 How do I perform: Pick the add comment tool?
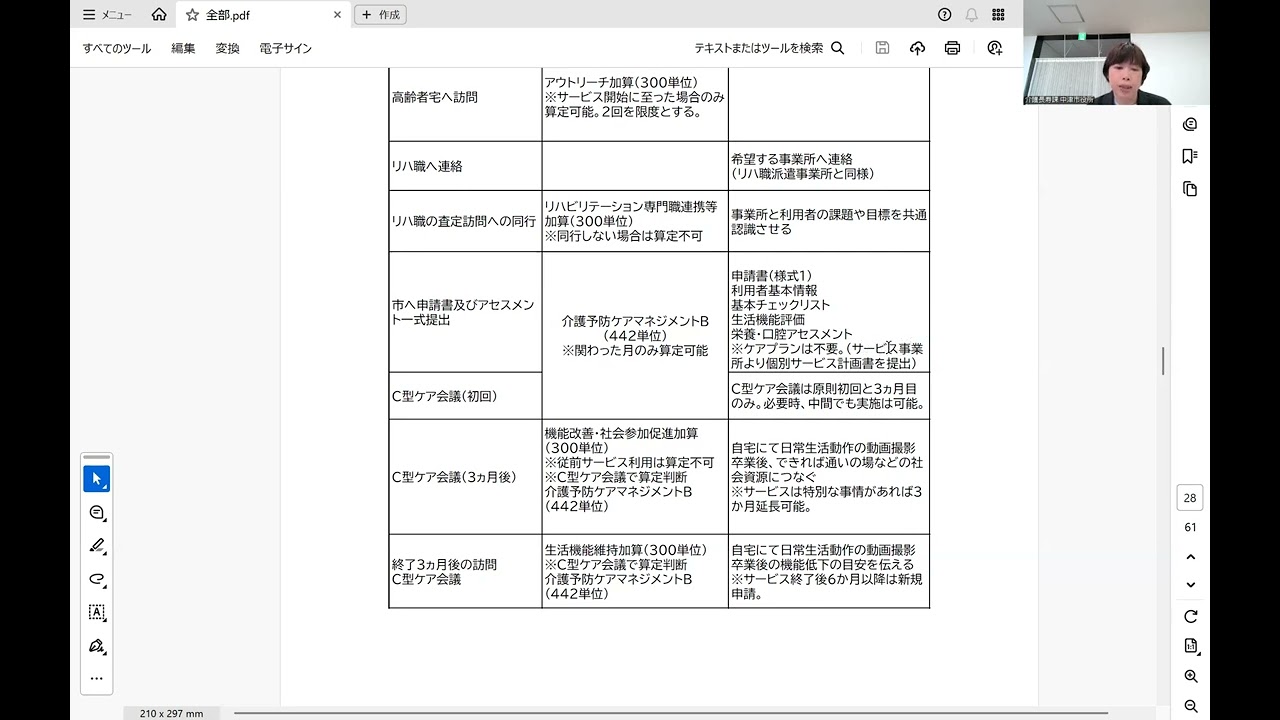click(97, 512)
